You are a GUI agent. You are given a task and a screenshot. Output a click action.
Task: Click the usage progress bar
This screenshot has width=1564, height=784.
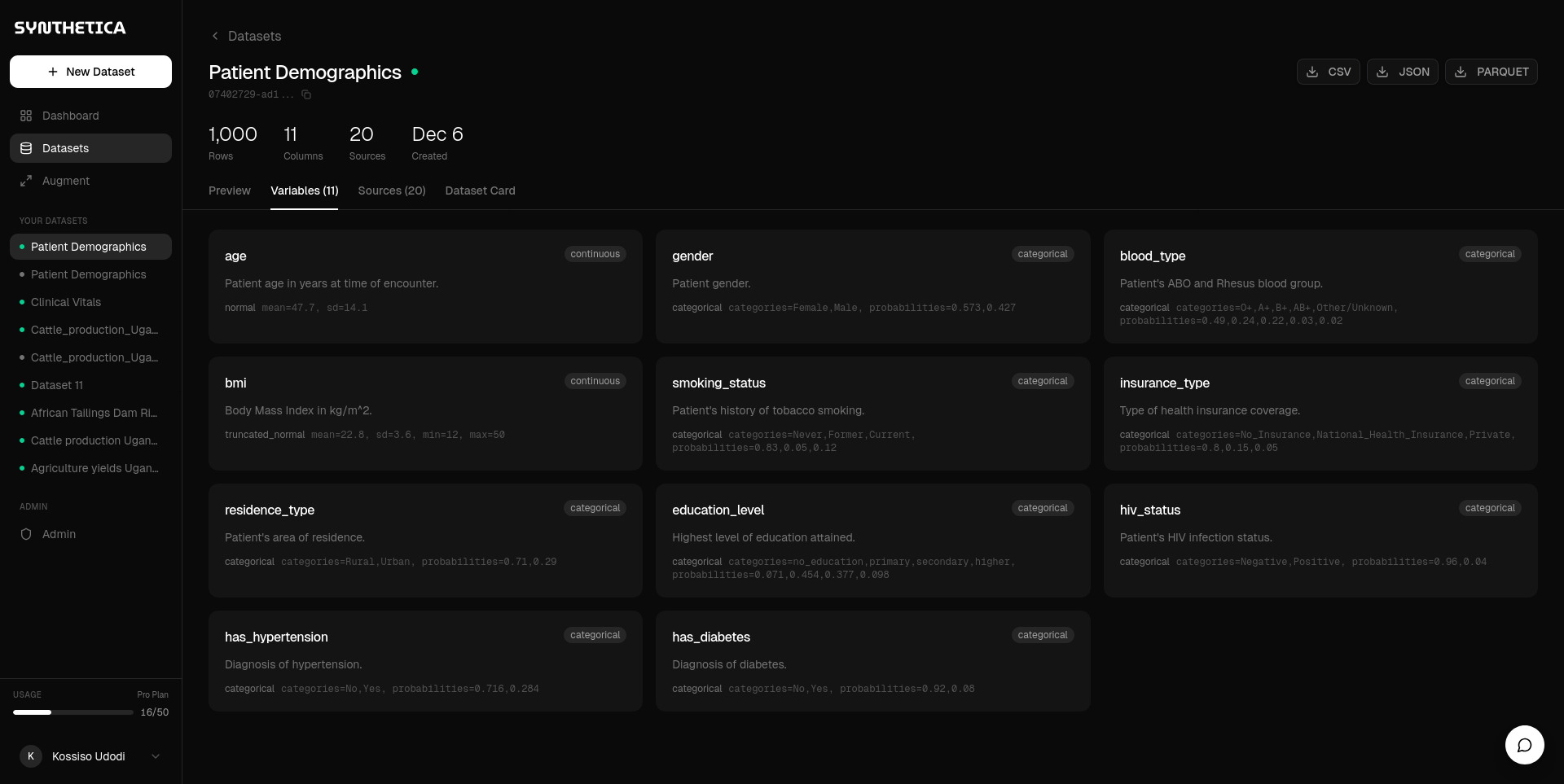[x=73, y=712]
